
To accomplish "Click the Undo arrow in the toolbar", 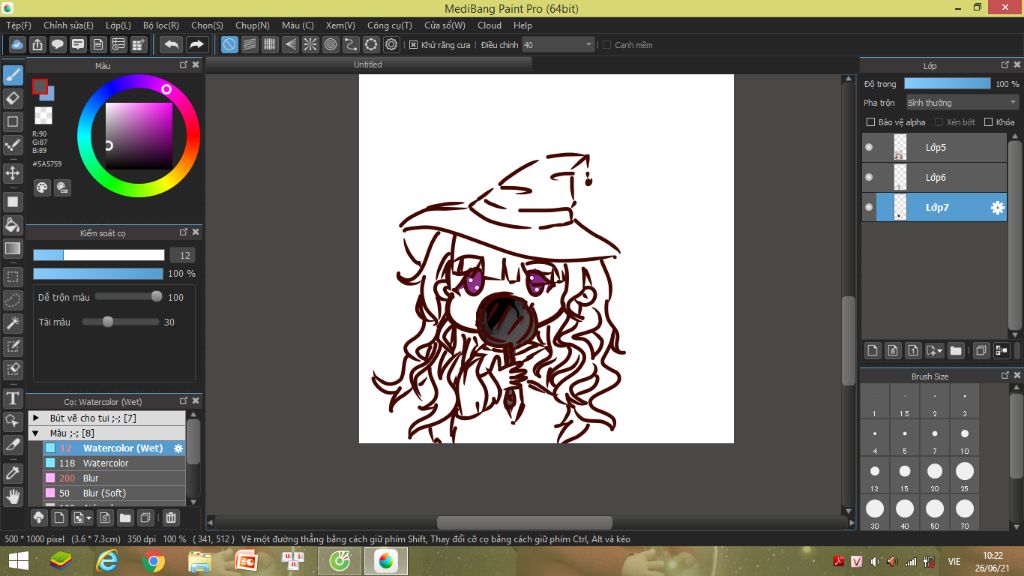I will pos(171,44).
